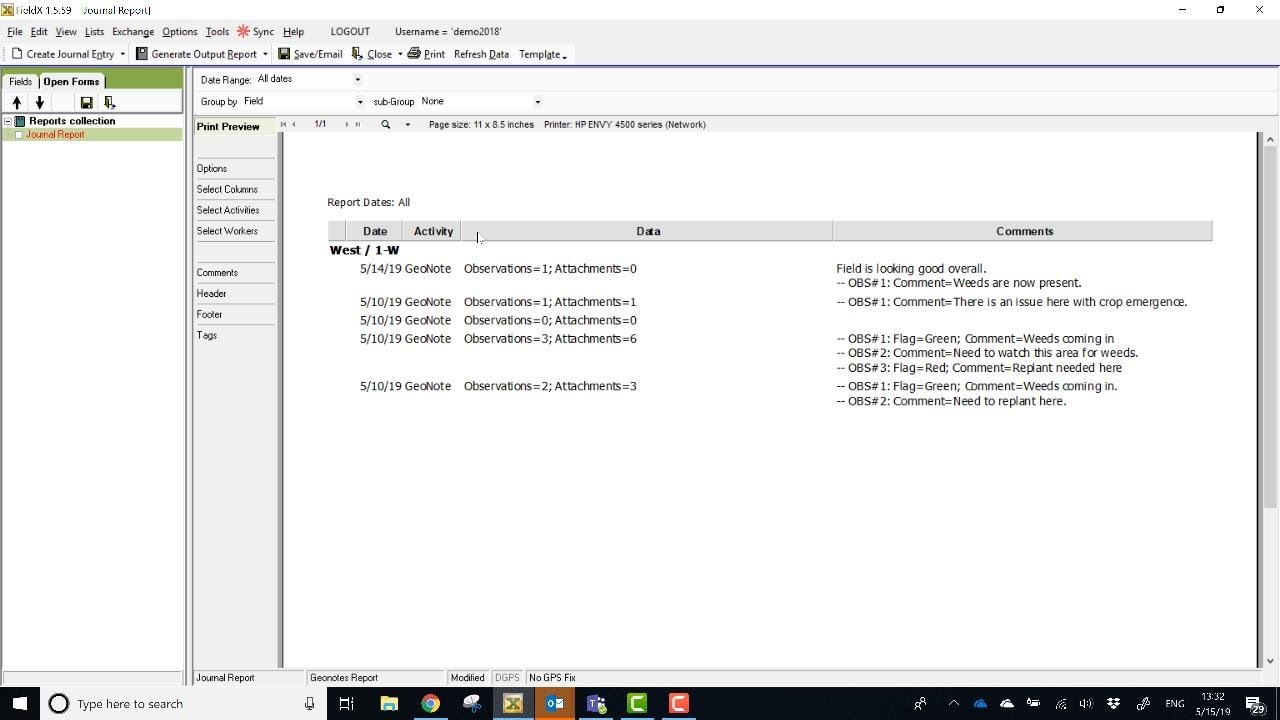Open File Explorer from the taskbar
The width and height of the screenshot is (1280, 720).
pyautogui.click(x=389, y=704)
